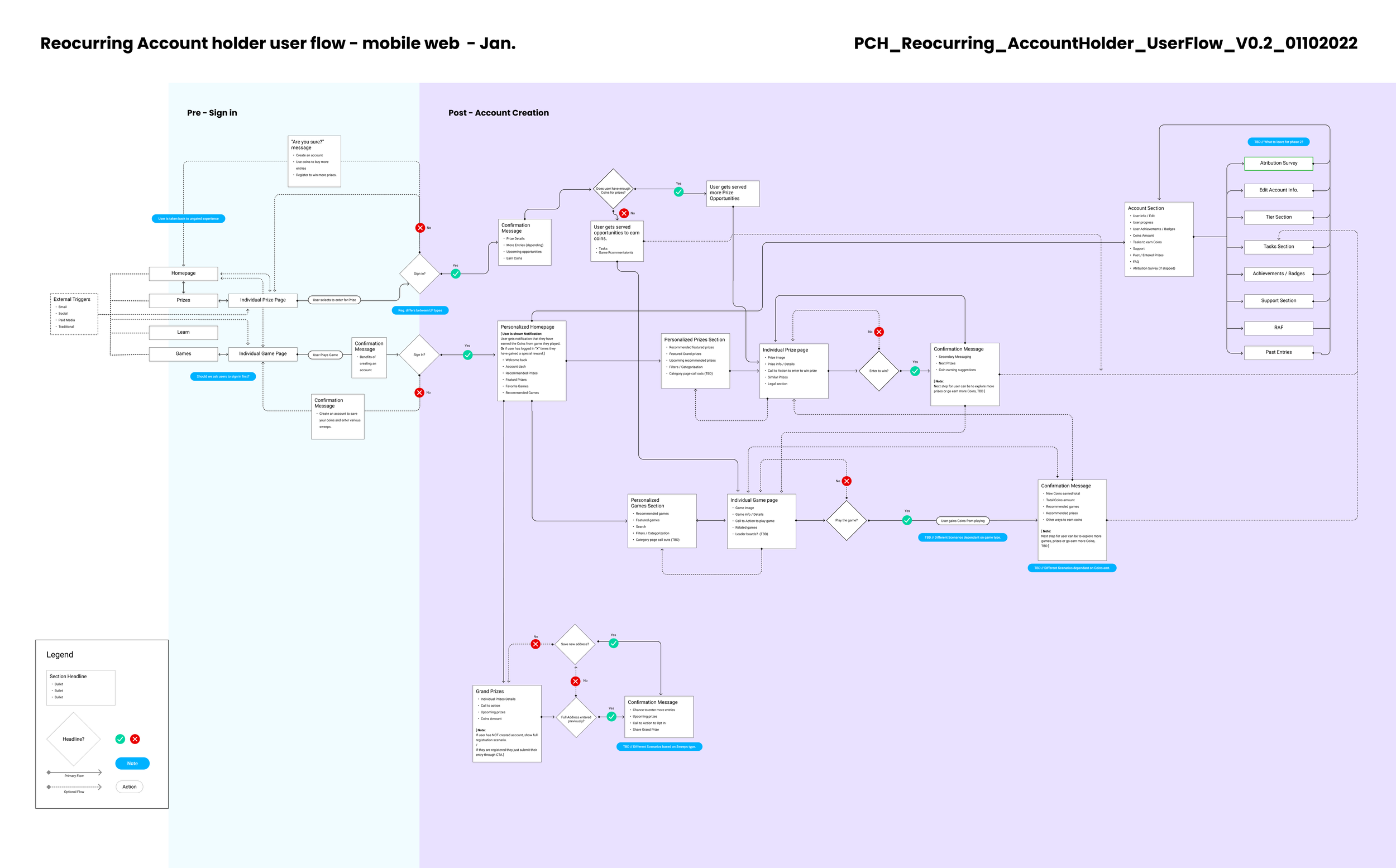Click red X below the game-flow Sign in? diamond

click(x=419, y=392)
